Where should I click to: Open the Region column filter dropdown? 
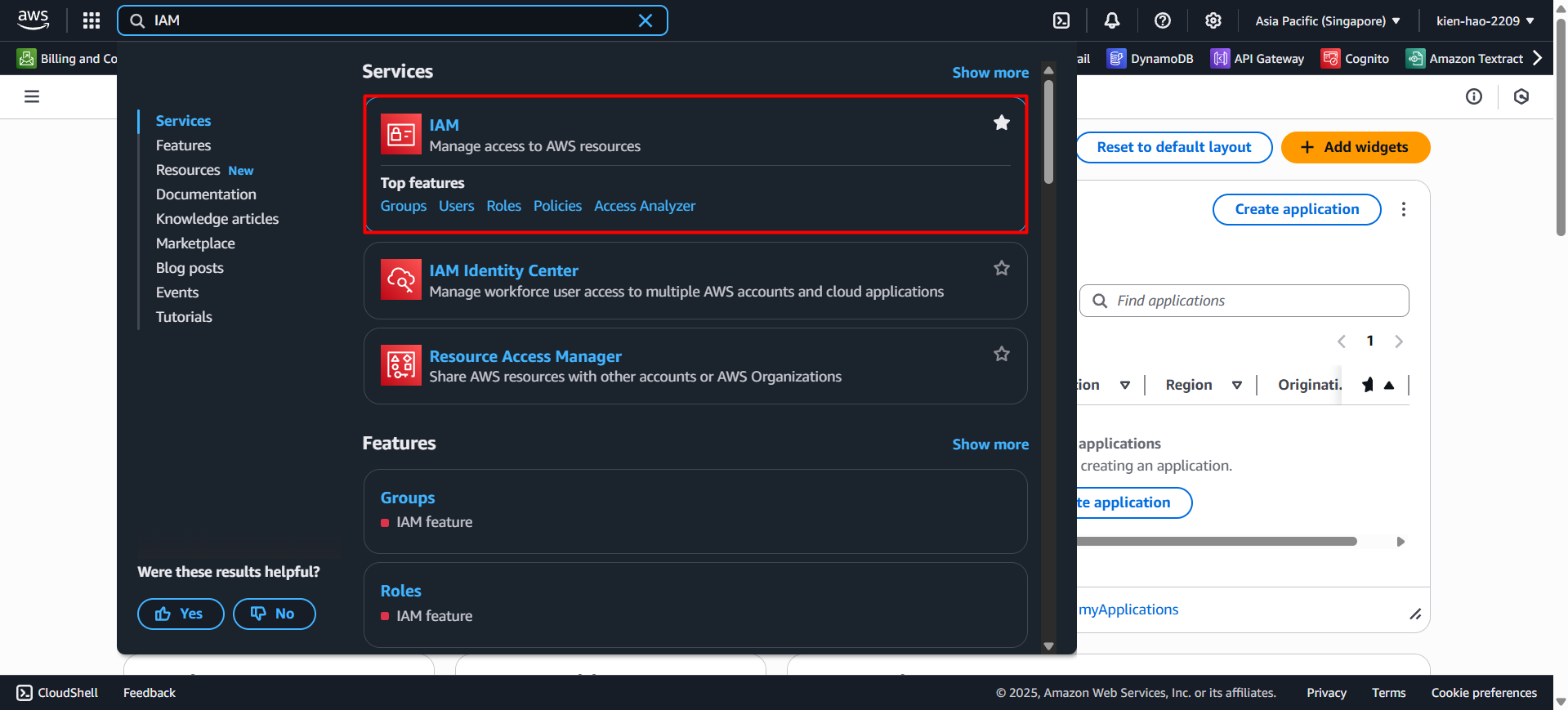[x=1236, y=385]
